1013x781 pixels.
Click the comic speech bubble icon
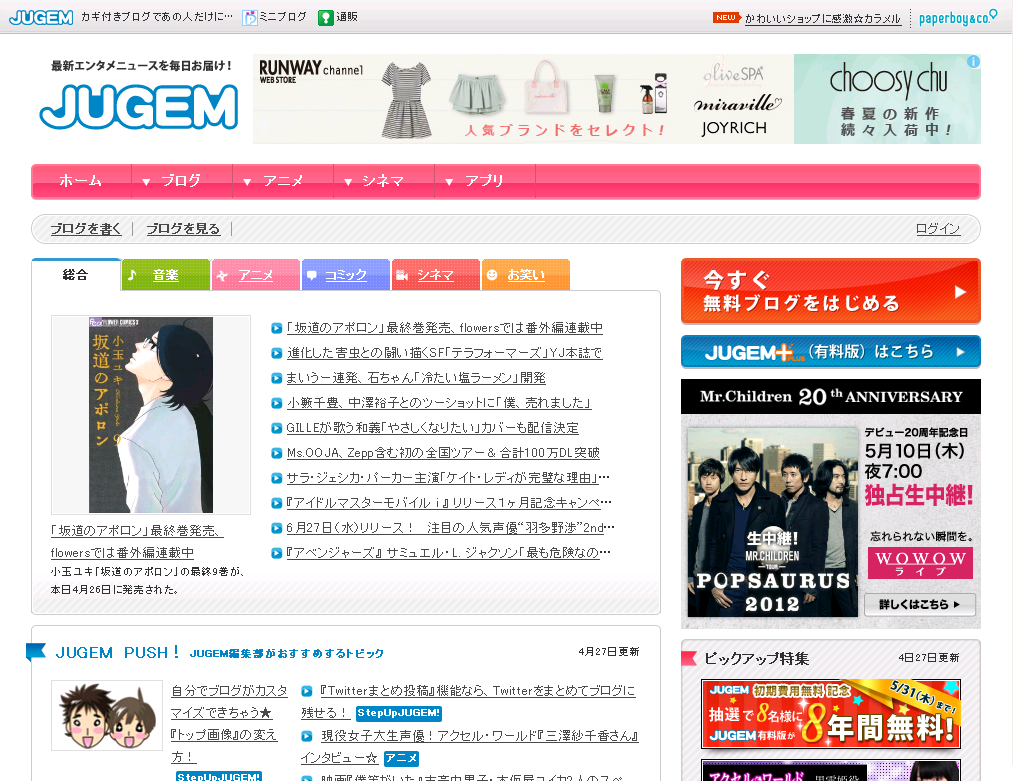point(311,275)
